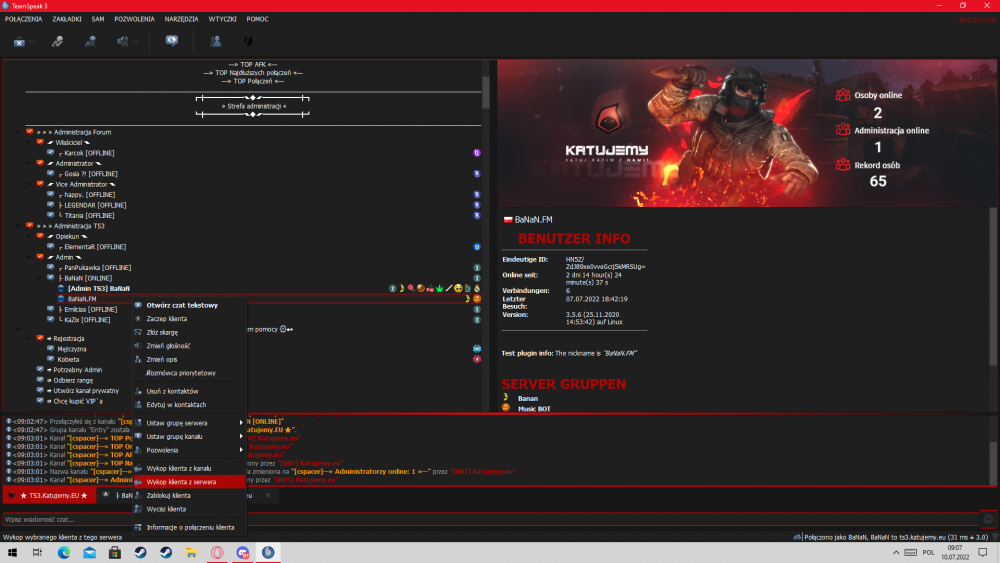Toggle subscription mark on Właściciel channel

coord(40,142)
